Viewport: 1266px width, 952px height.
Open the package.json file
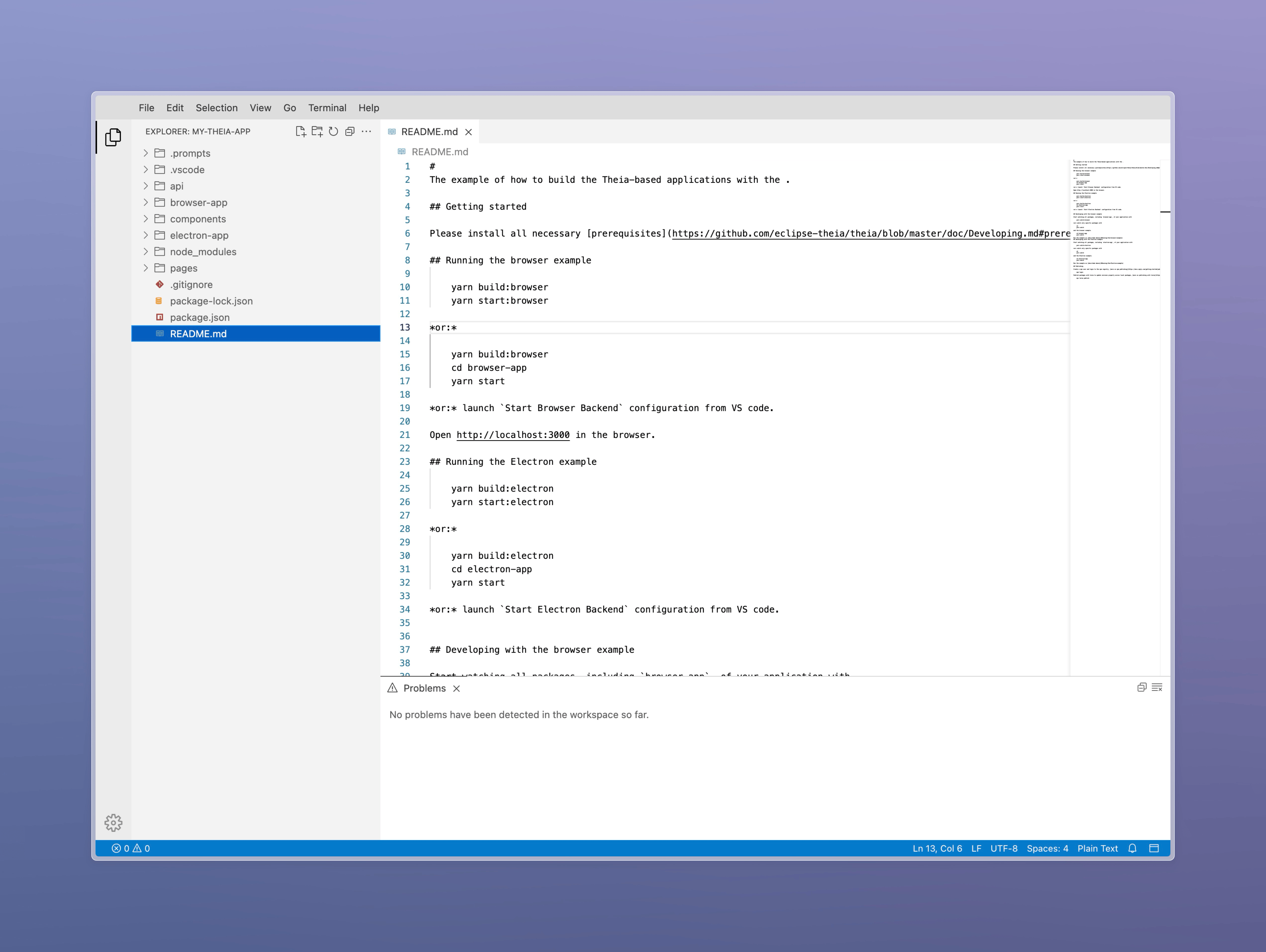(256, 317)
